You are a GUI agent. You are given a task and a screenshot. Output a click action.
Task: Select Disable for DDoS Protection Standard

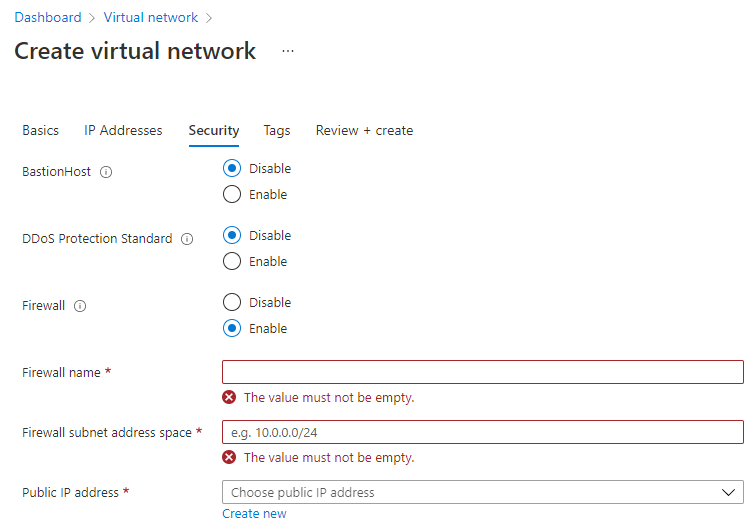232,235
